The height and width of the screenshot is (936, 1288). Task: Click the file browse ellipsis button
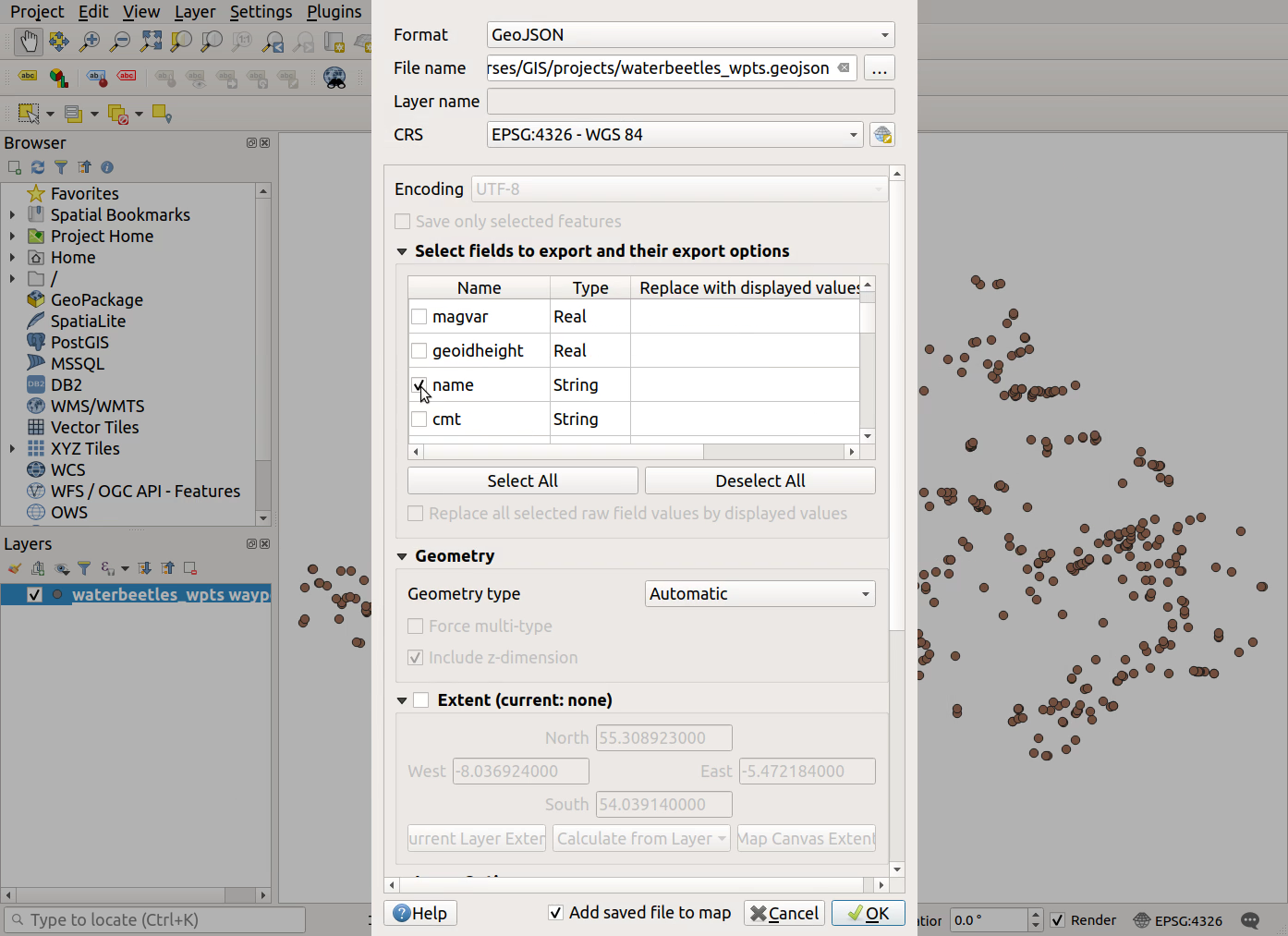[x=880, y=68]
